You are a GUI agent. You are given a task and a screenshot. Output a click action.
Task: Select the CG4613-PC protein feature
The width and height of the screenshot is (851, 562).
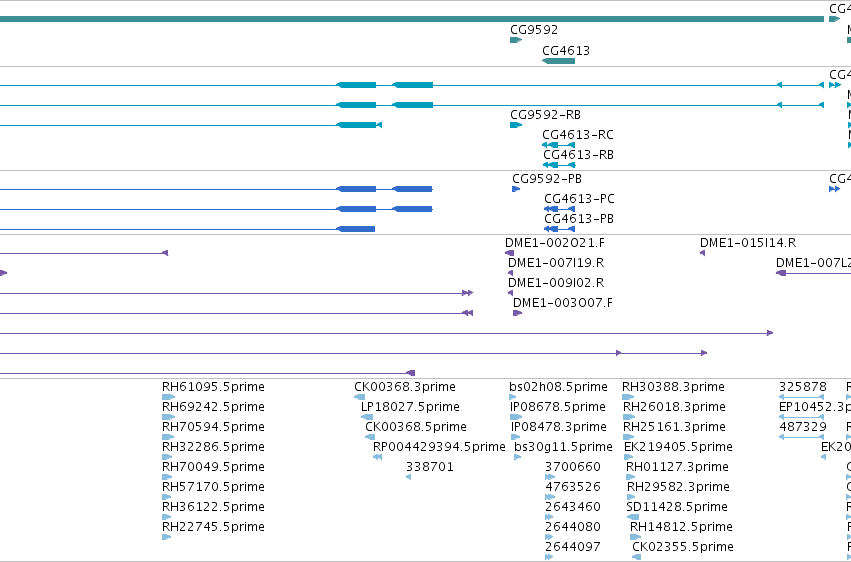point(560,209)
